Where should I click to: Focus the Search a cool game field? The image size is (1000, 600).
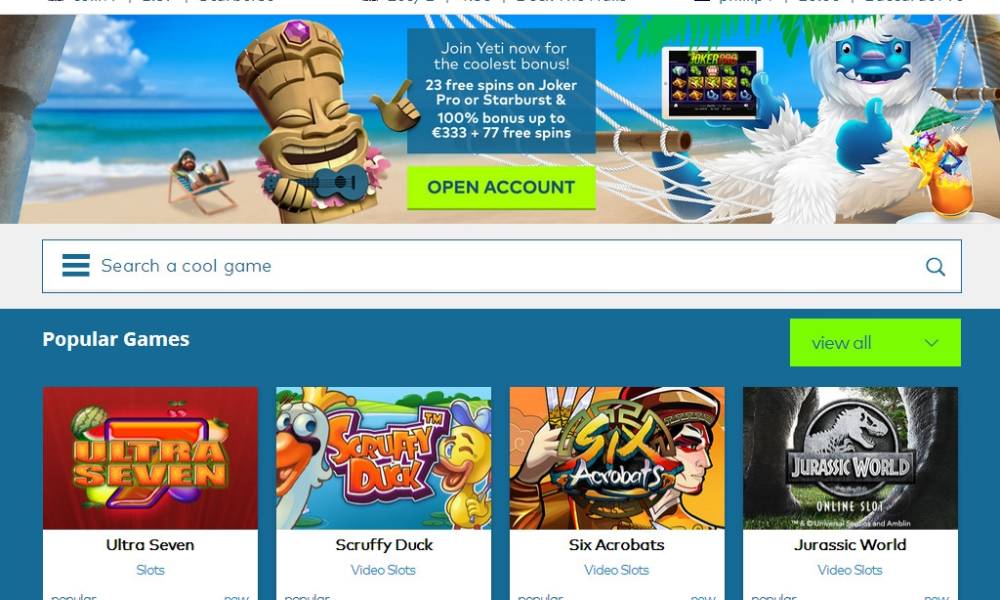click(502, 266)
